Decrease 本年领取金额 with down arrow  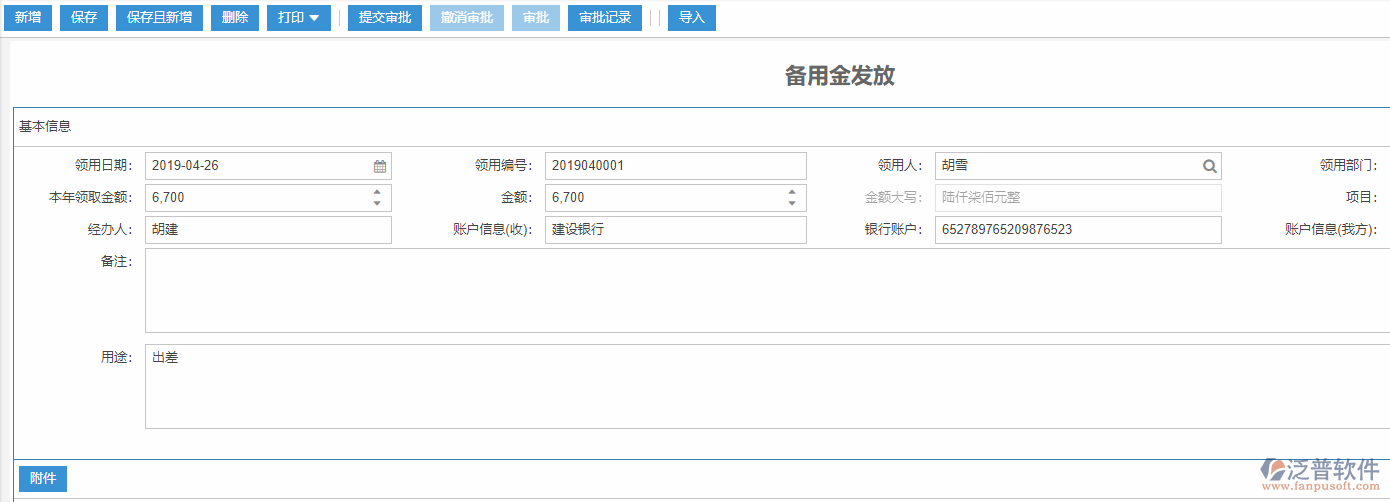click(377, 204)
